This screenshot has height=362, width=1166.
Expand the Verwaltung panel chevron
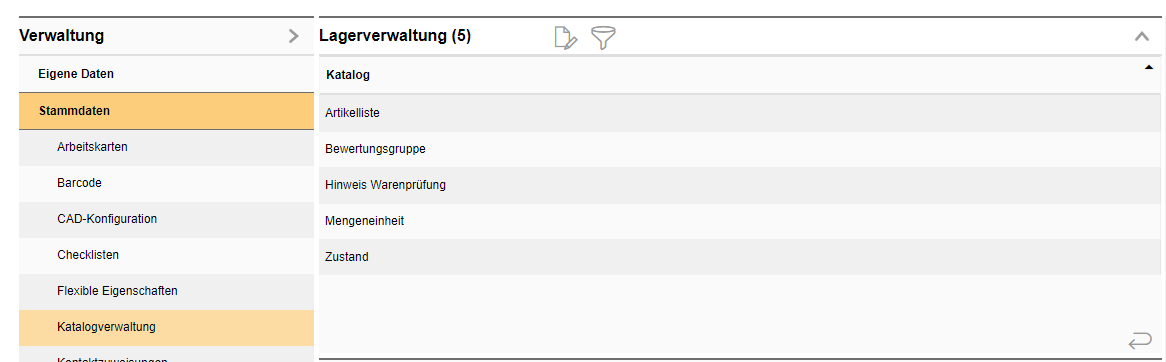tap(294, 36)
